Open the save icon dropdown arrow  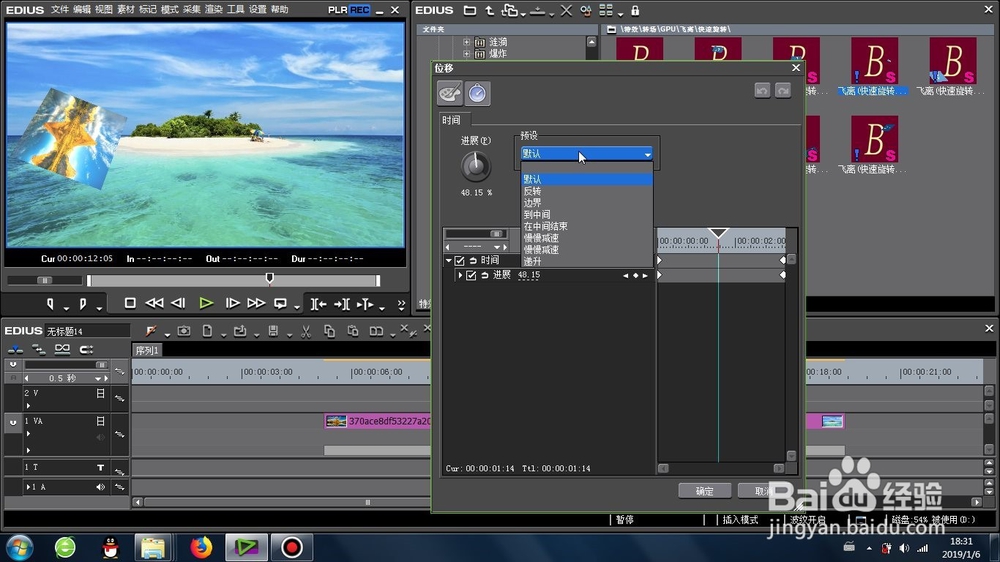[x=289, y=334]
